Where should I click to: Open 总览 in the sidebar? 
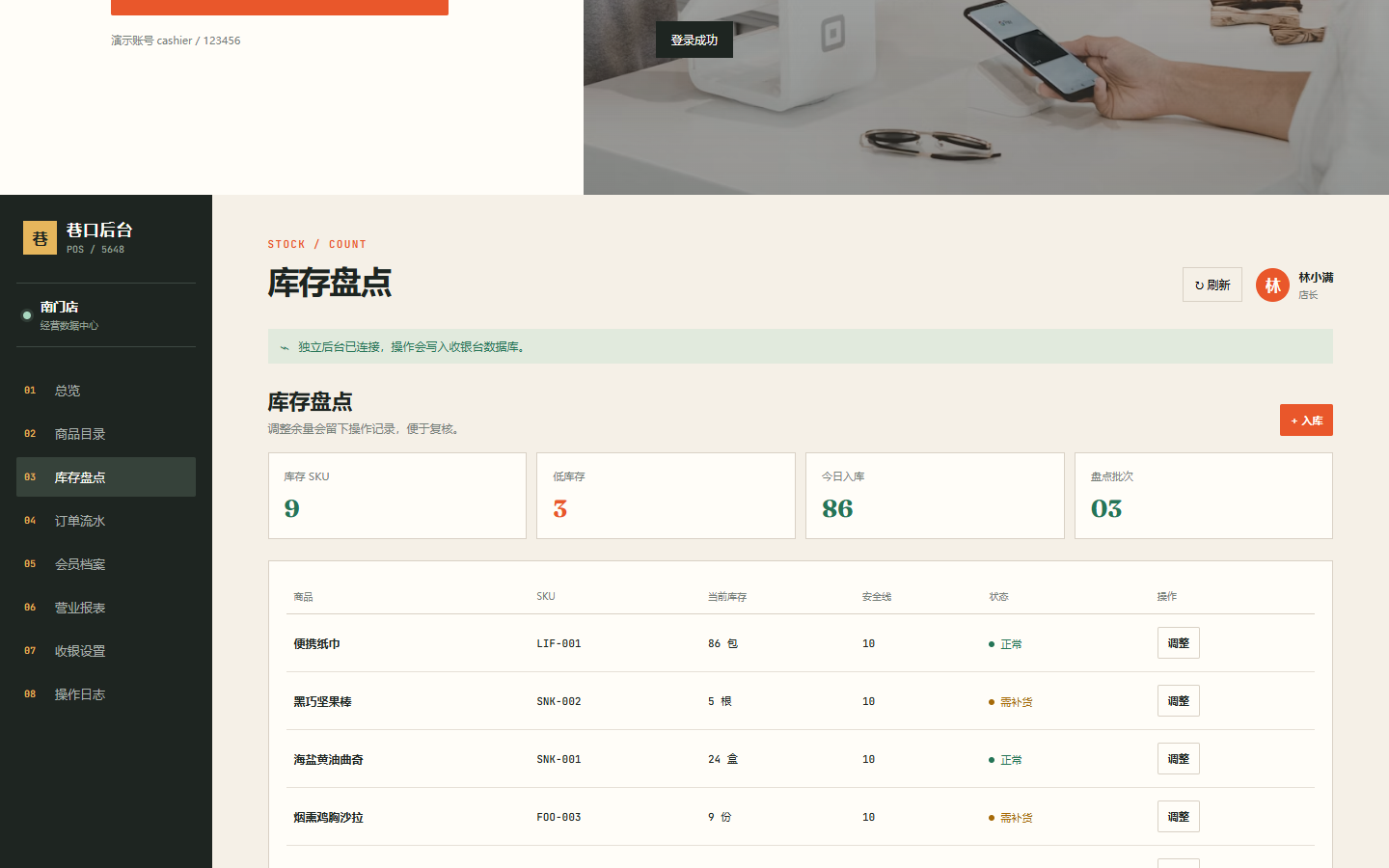coord(106,391)
